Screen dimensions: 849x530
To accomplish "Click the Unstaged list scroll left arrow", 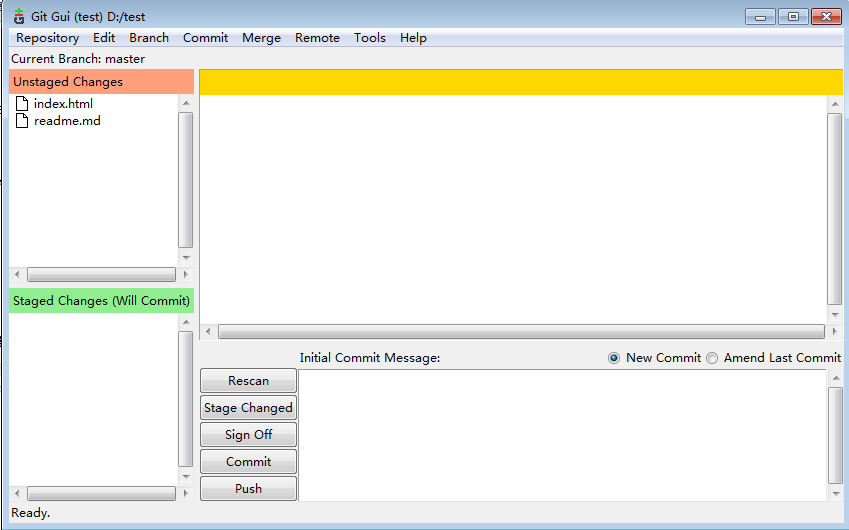I will [17, 274].
